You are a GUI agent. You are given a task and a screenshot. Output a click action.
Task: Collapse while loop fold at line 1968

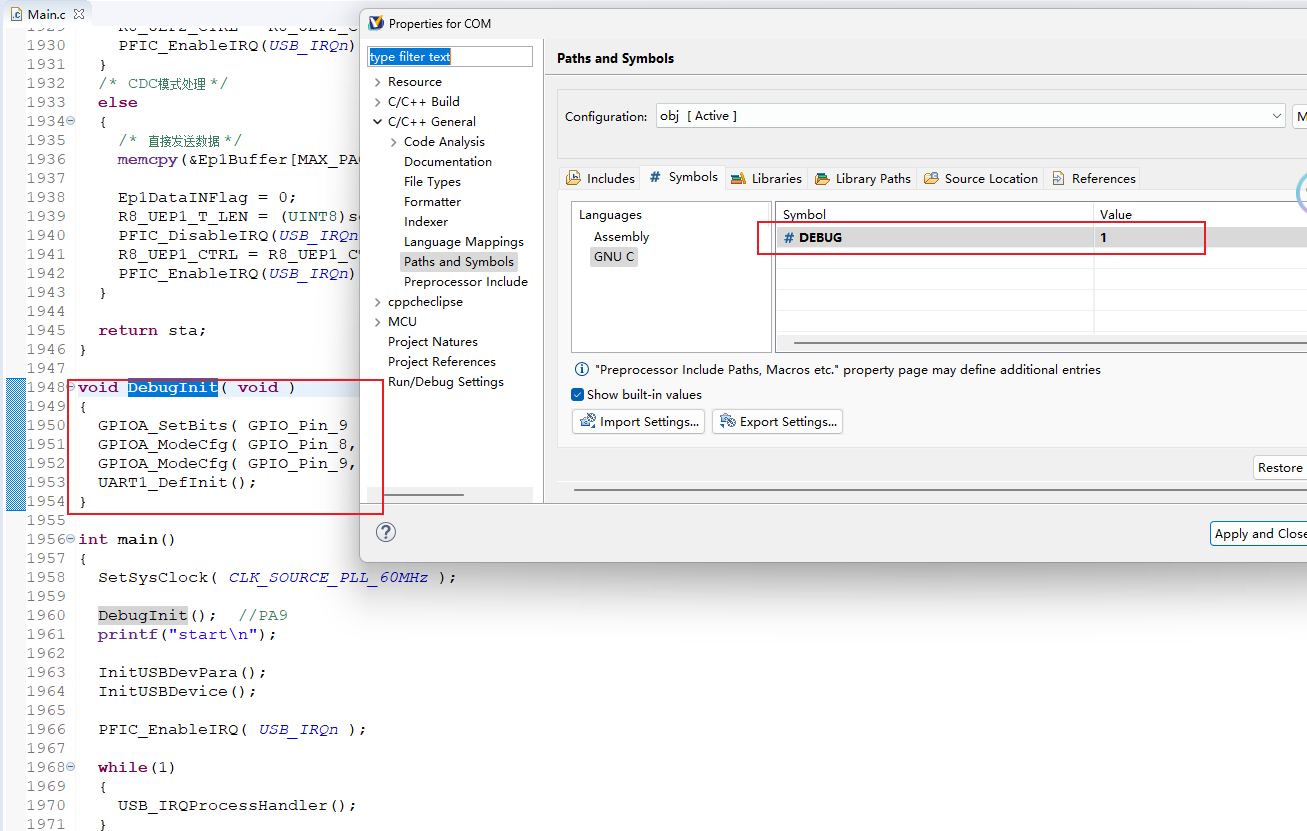coord(70,767)
